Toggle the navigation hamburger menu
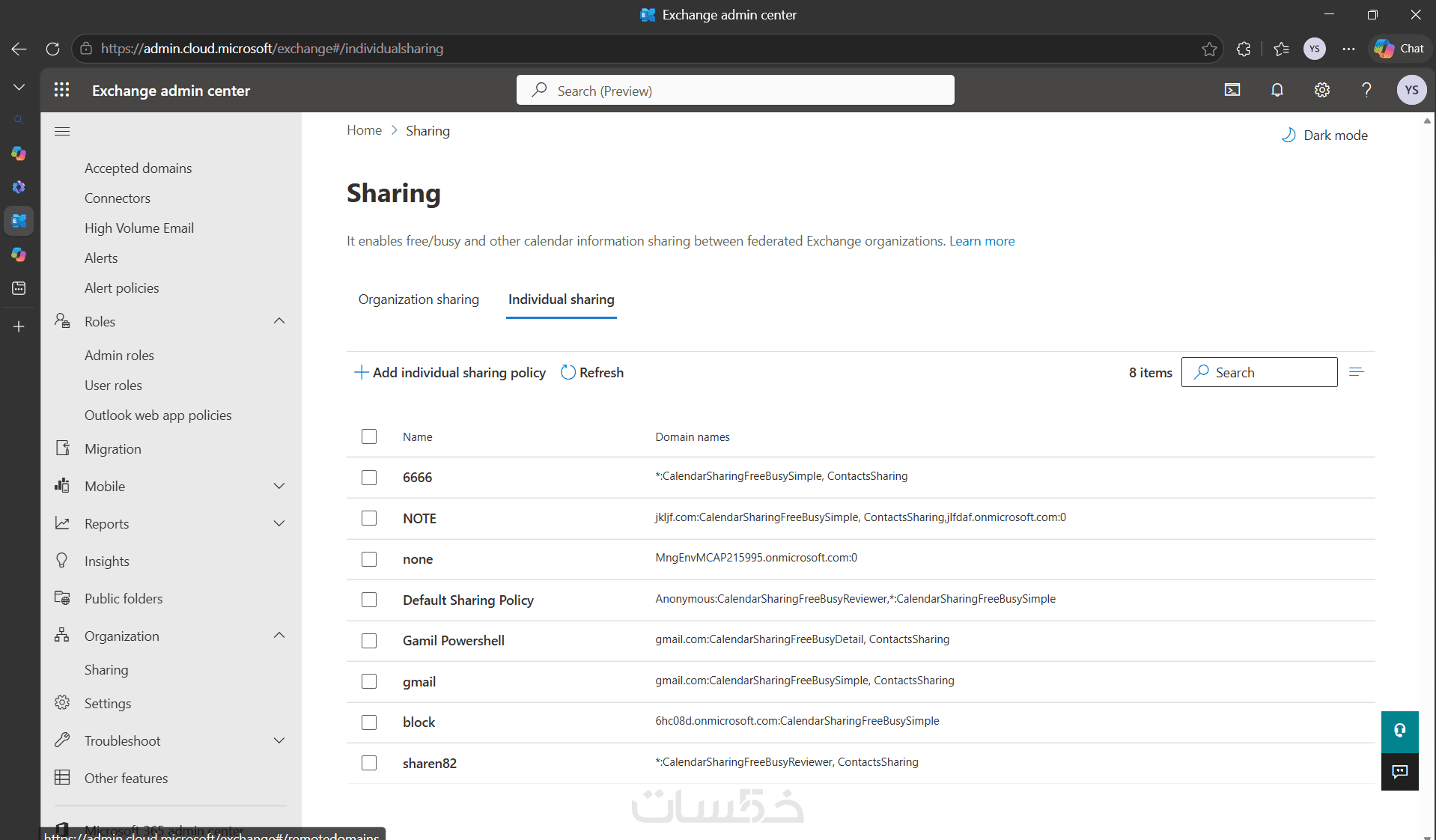This screenshot has width=1436, height=840. (62, 132)
